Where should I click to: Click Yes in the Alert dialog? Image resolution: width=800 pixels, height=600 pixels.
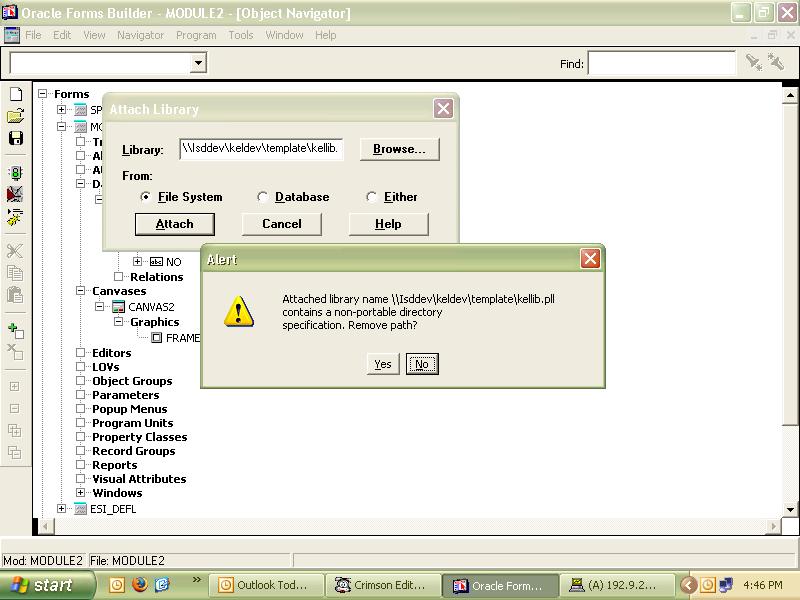[x=383, y=364]
